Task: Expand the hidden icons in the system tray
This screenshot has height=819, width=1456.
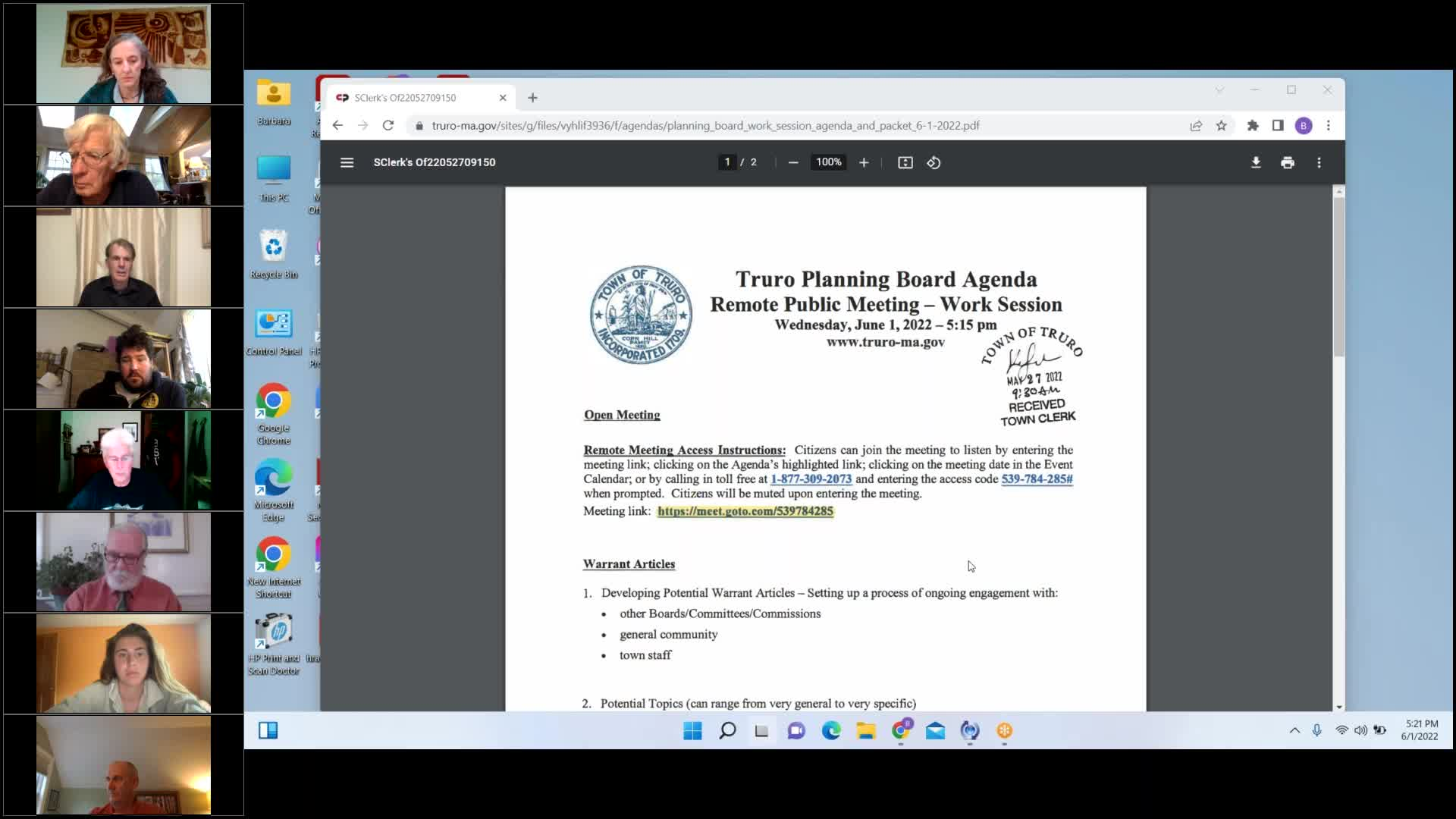Action: click(x=1294, y=730)
